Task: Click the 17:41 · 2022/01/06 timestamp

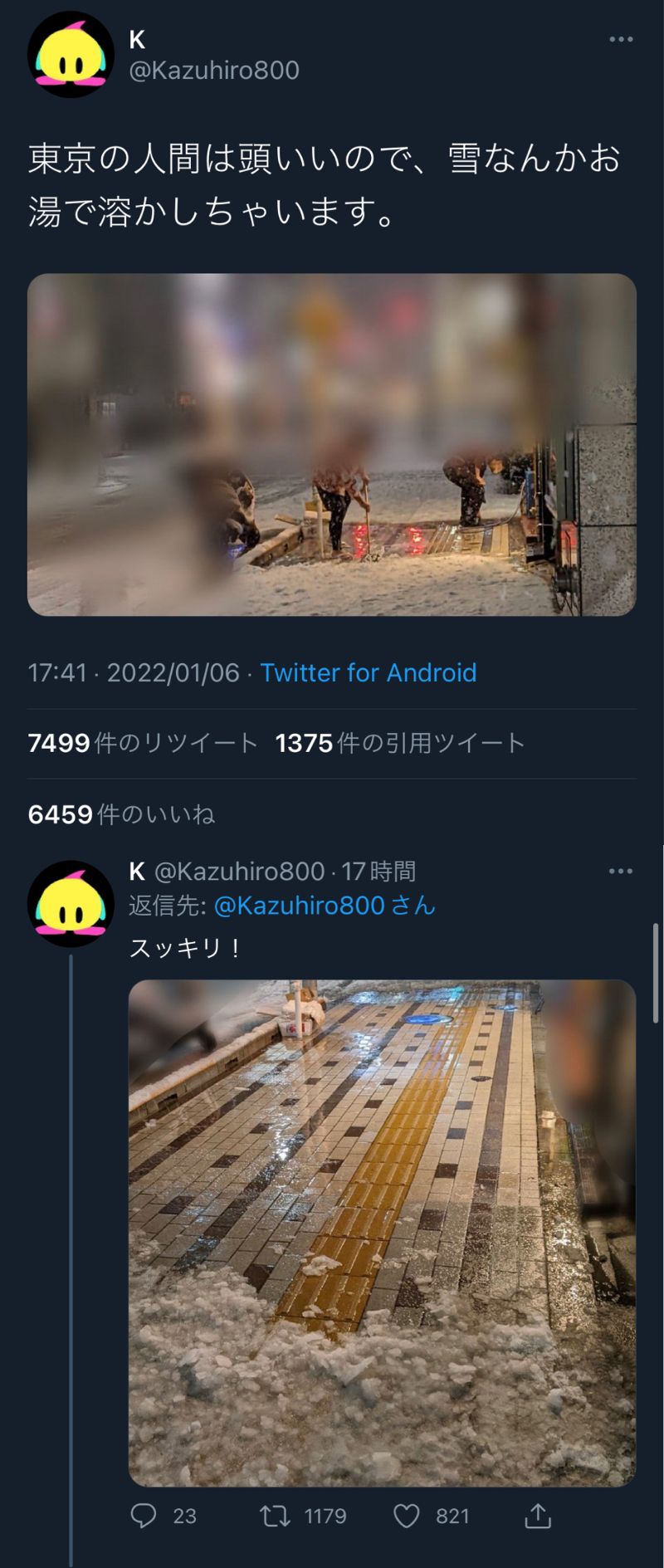Action: [x=134, y=672]
